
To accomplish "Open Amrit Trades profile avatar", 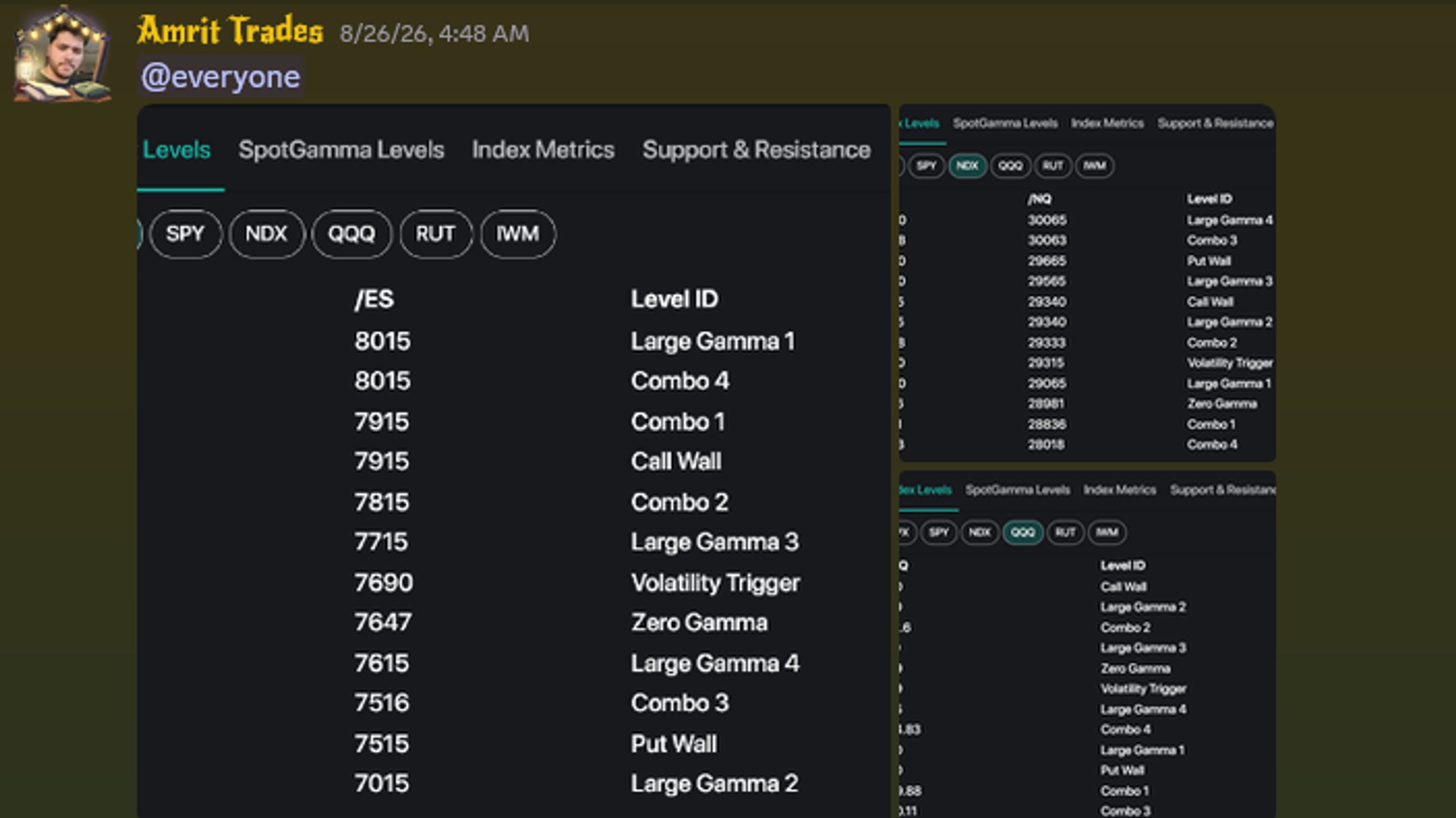I will [63, 54].
